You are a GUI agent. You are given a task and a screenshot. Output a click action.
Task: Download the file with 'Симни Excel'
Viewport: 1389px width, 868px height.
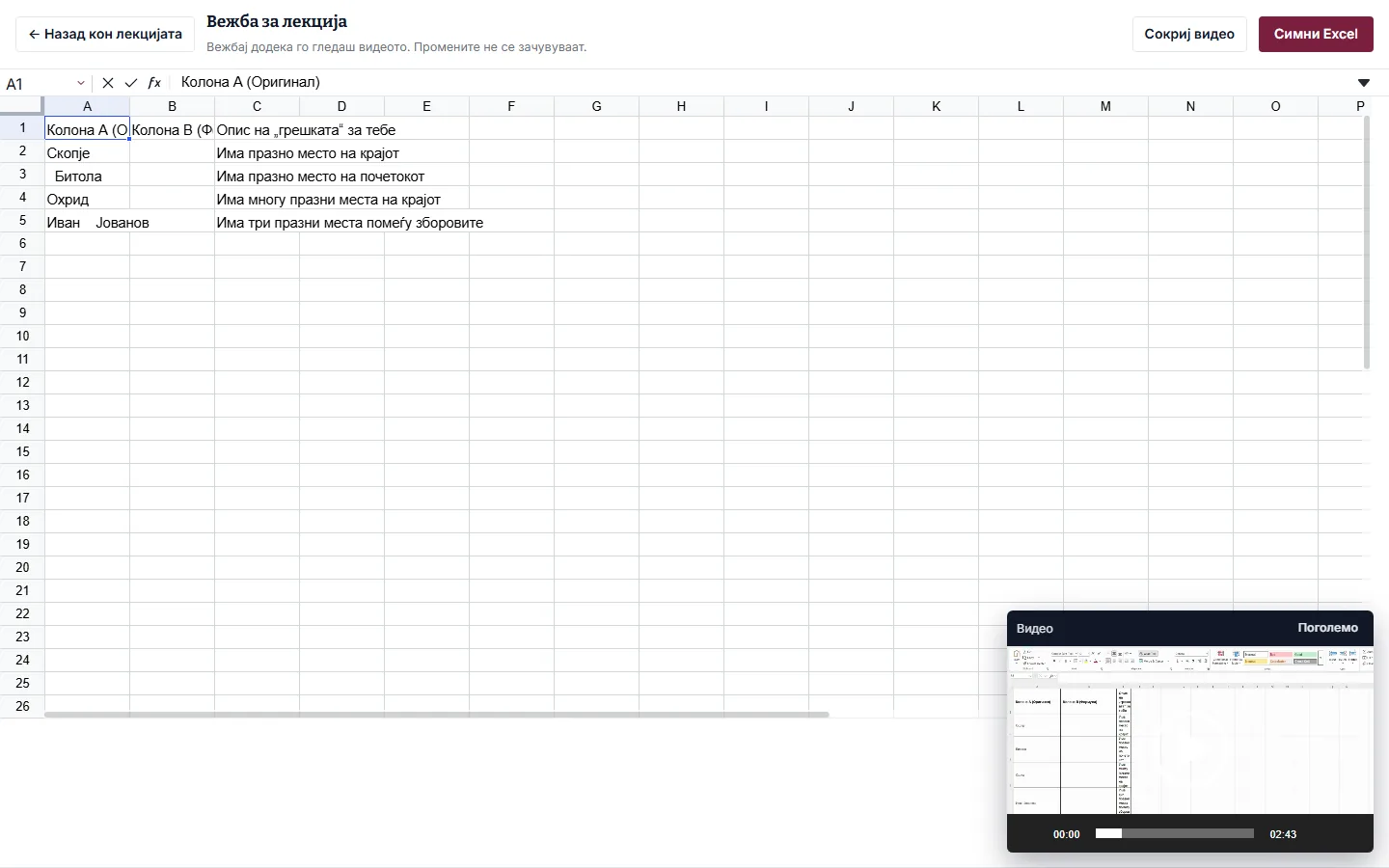pyautogui.click(x=1316, y=34)
